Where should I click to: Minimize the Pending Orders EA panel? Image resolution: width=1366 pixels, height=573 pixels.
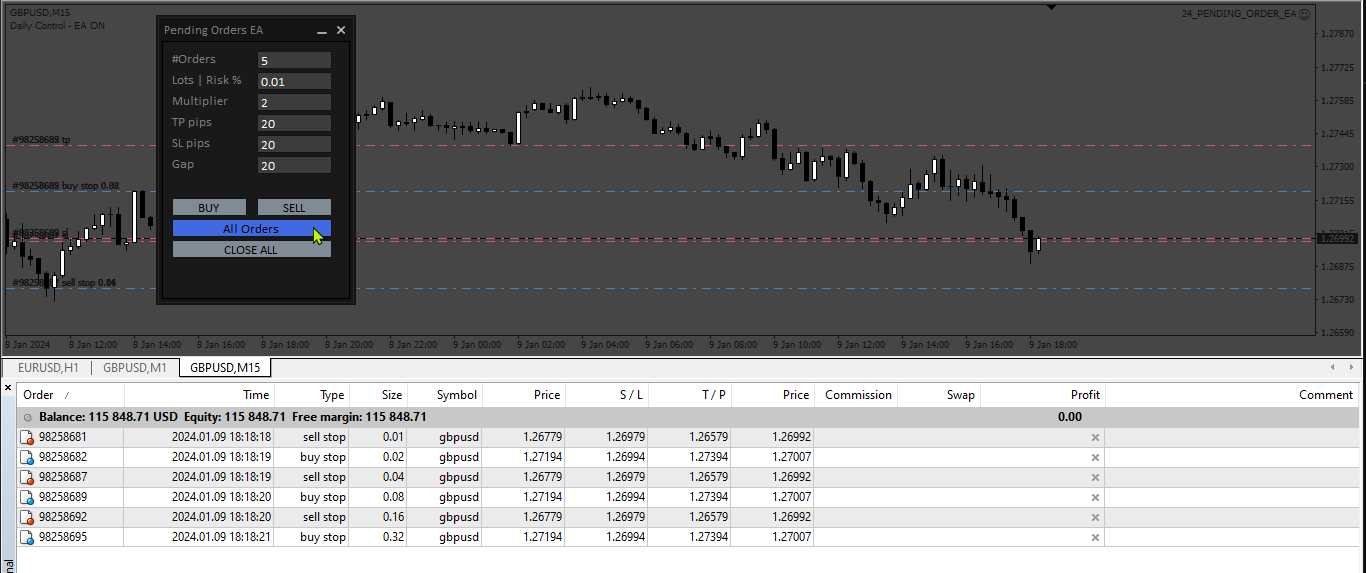pyautogui.click(x=322, y=31)
